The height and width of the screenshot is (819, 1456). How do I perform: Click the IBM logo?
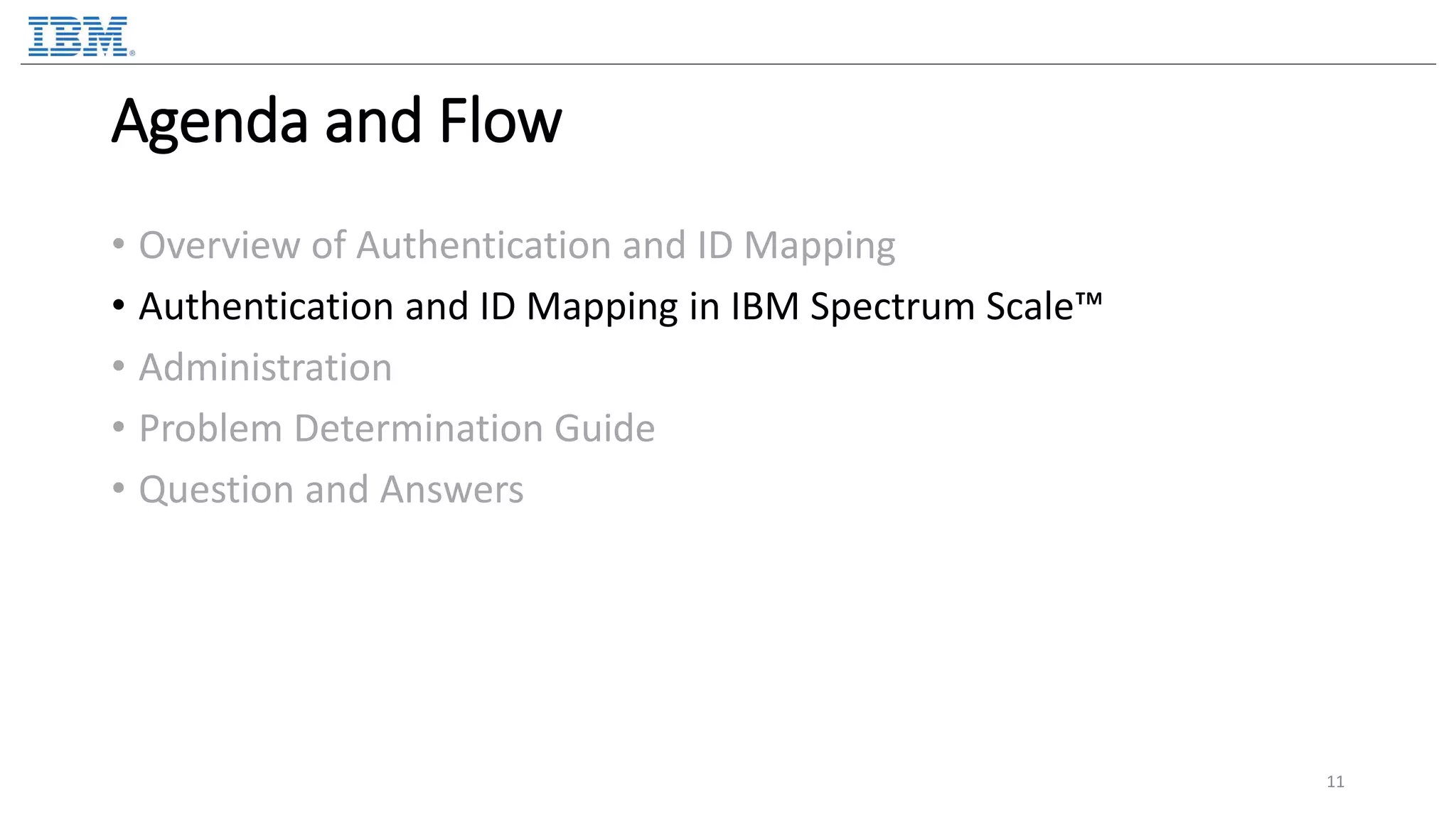point(77,36)
